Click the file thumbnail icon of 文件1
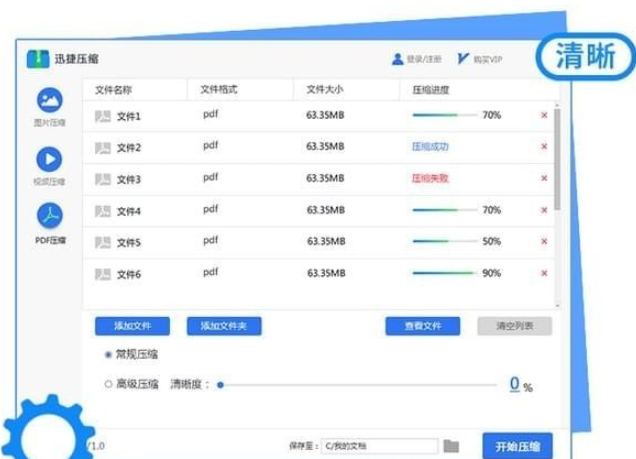This screenshot has width=636, height=459. click(103, 116)
